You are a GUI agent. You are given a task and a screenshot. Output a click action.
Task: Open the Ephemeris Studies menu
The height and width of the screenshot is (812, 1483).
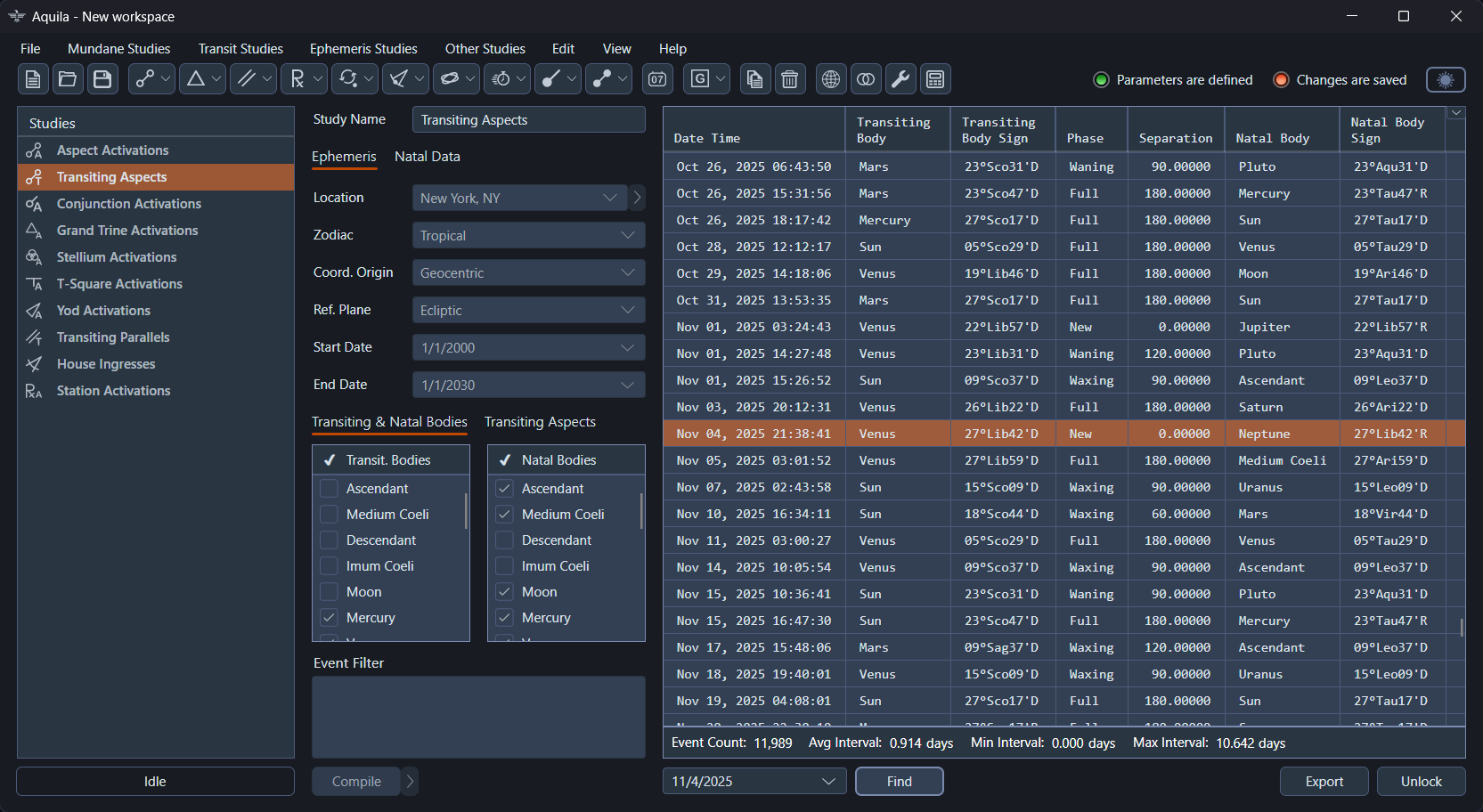point(363,49)
